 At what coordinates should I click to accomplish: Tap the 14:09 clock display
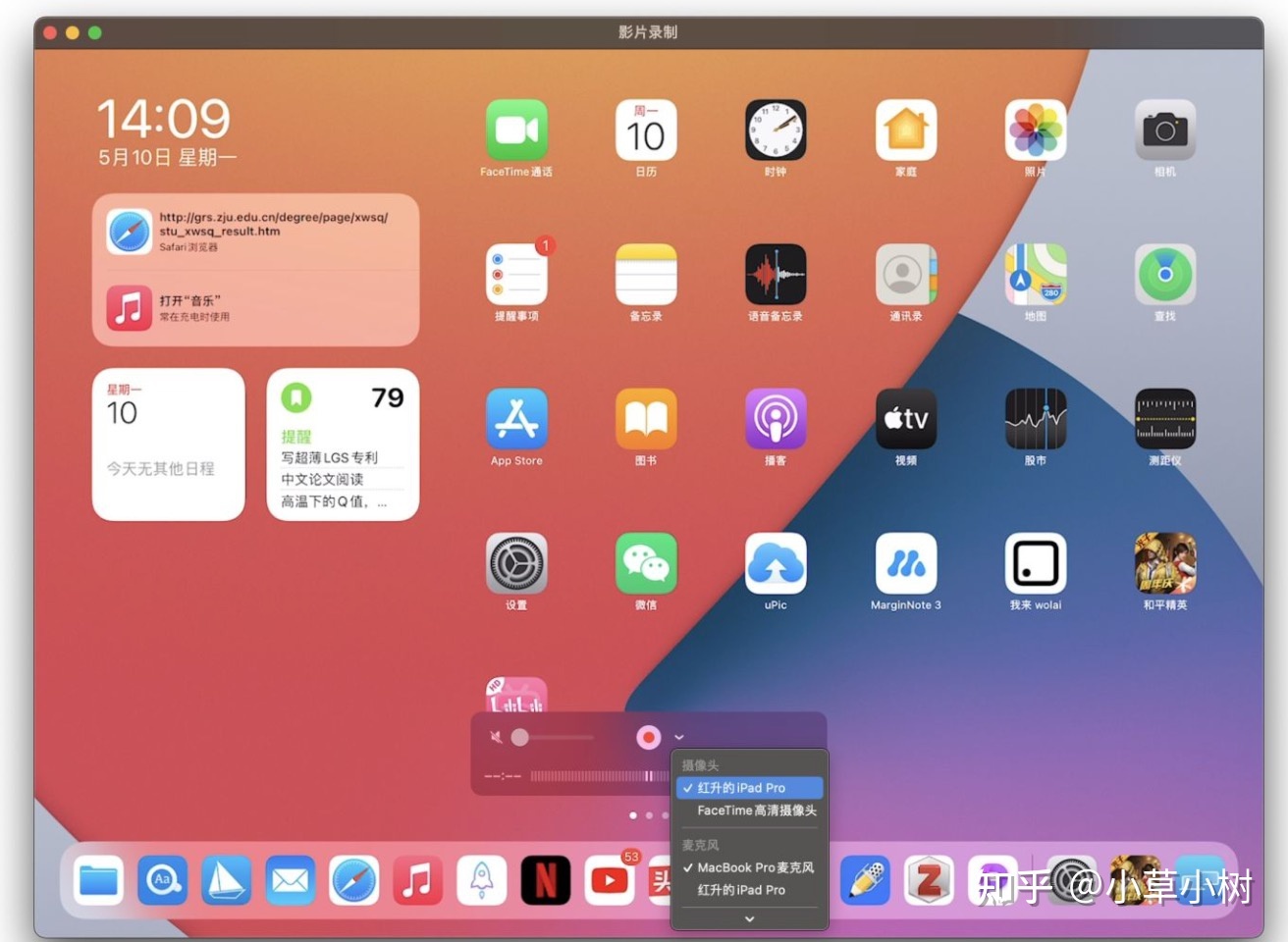(x=163, y=119)
